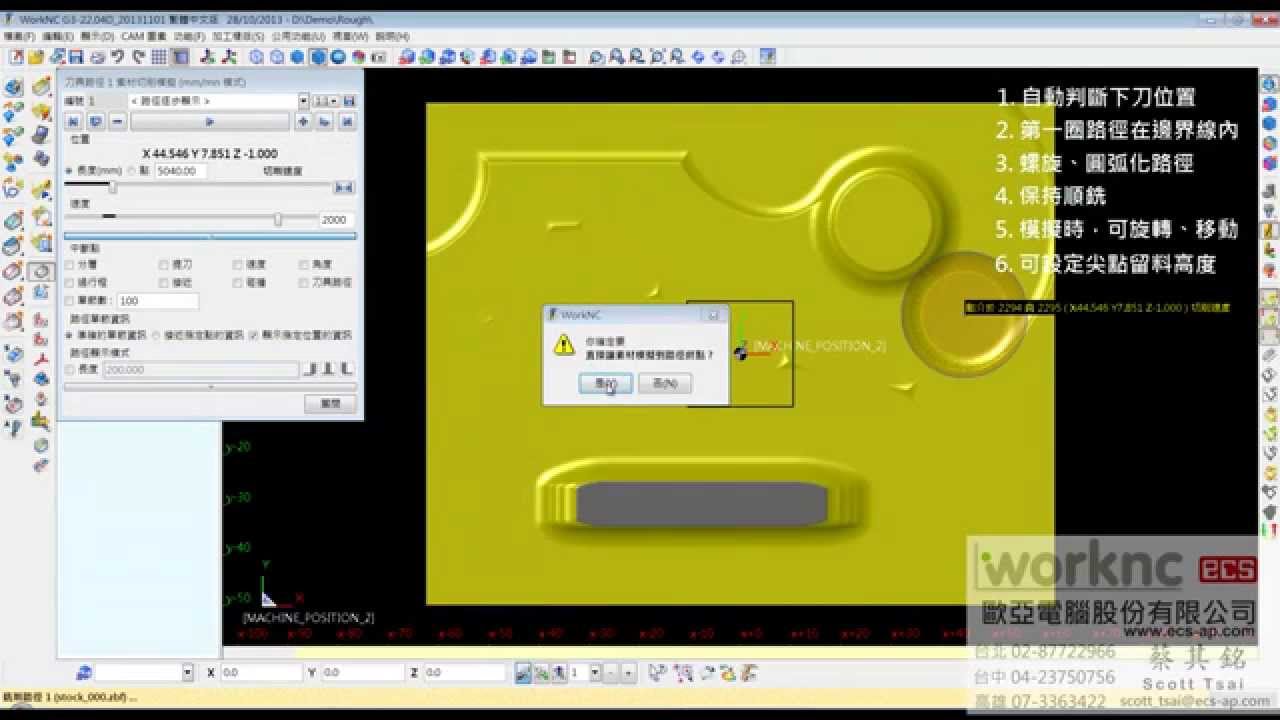1280x720 pixels.
Task: Enable the 分層 checkbox
Action: 69,265
